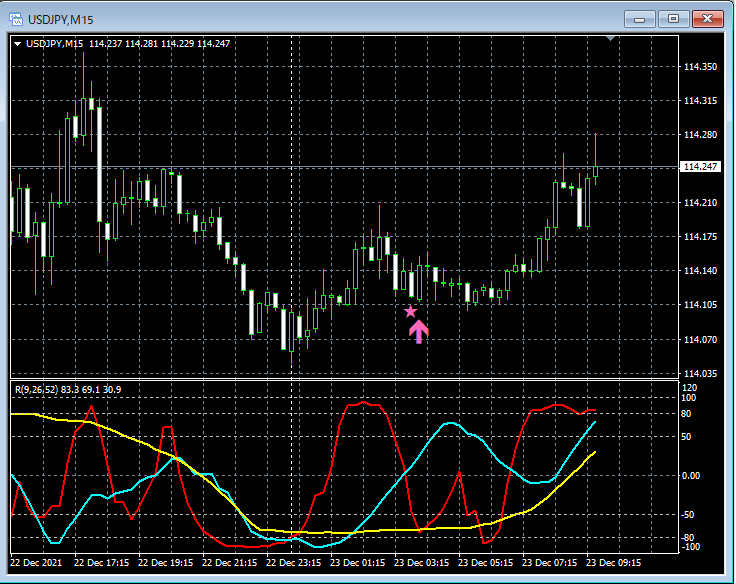This screenshot has width=736, height=584.
Task: Click the 114.210 price scale label
Action: coord(700,203)
